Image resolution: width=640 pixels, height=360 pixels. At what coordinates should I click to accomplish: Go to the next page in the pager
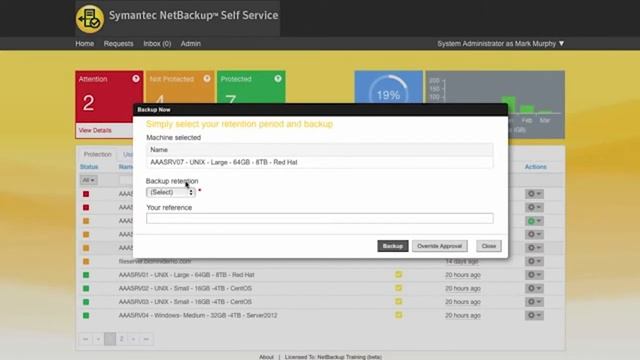click(133, 339)
